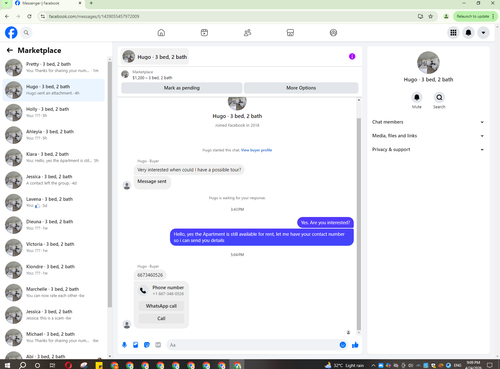
Task: Click the chat list scrollbar
Action: click(110, 183)
